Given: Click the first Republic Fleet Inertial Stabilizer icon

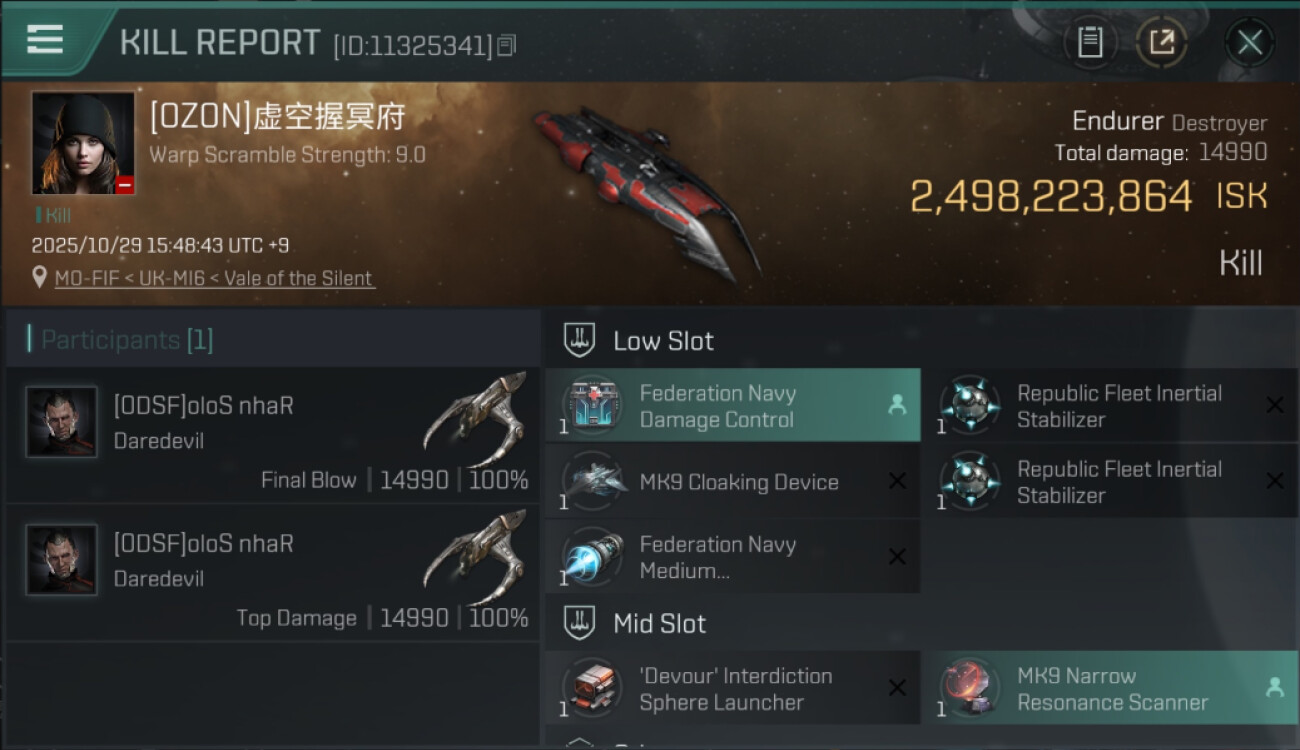Looking at the screenshot, I should 970,406.
